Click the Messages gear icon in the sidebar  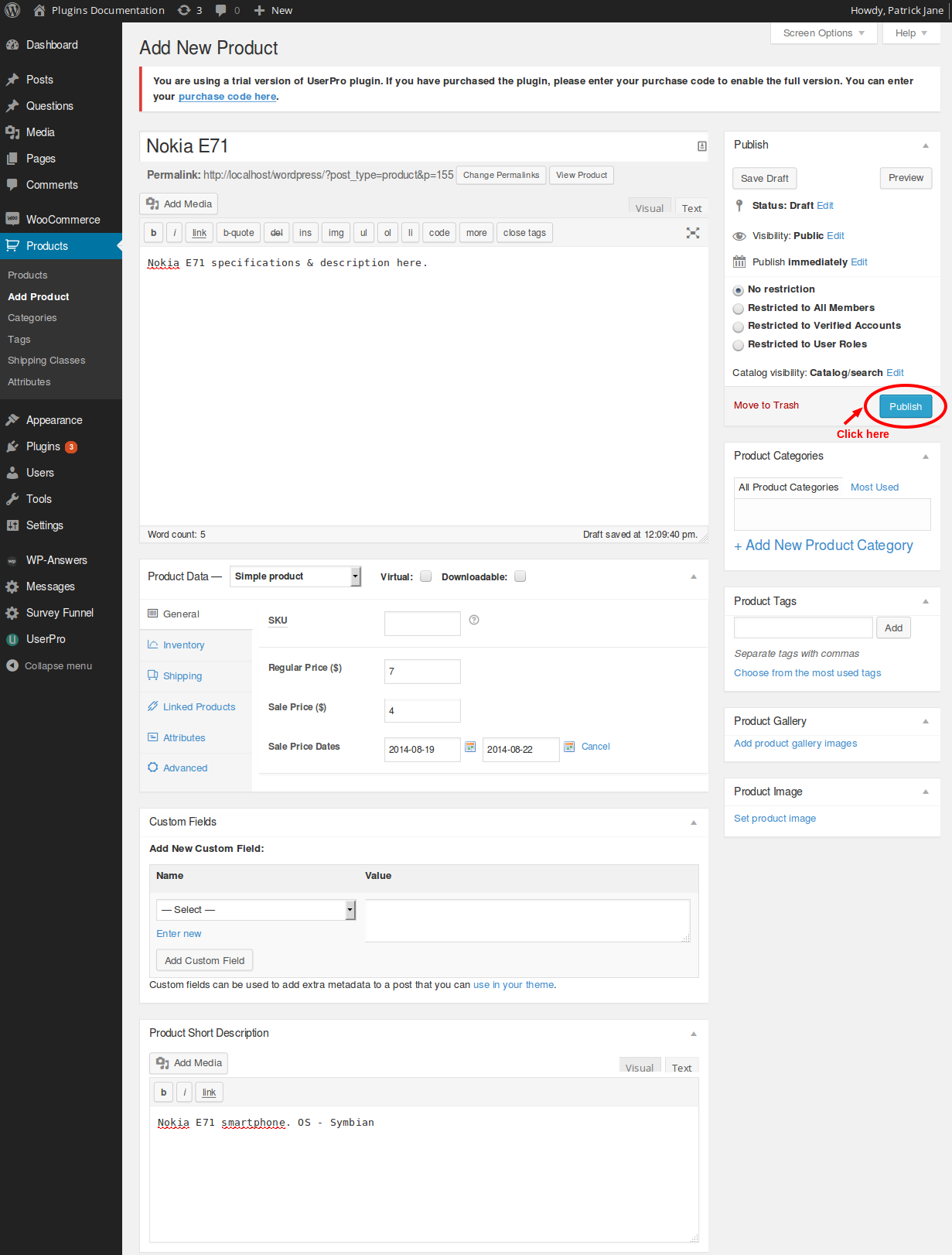coord(12,586)
